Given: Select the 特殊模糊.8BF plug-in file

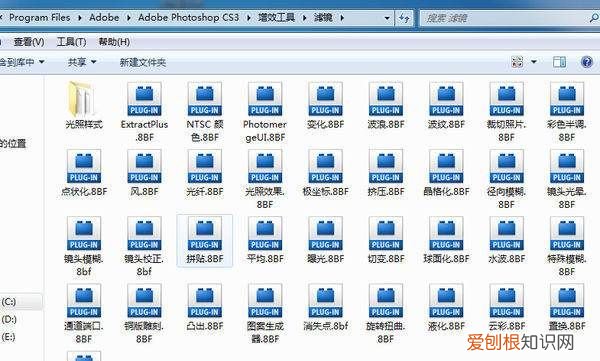Looking at the screenshot, I should (x=567, y=246).
